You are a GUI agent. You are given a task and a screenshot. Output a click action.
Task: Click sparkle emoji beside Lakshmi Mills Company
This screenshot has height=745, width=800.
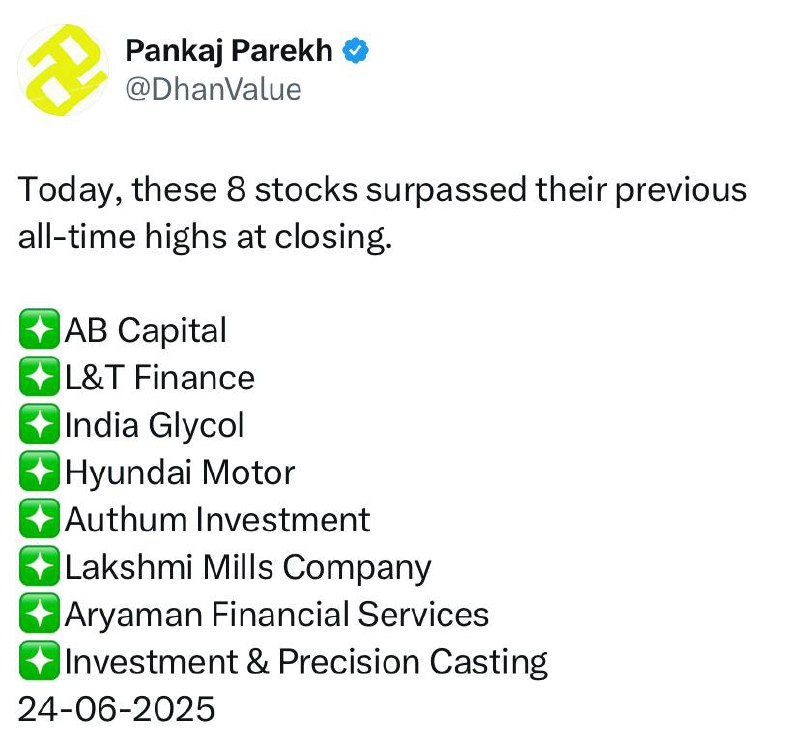tap(39, 566)
